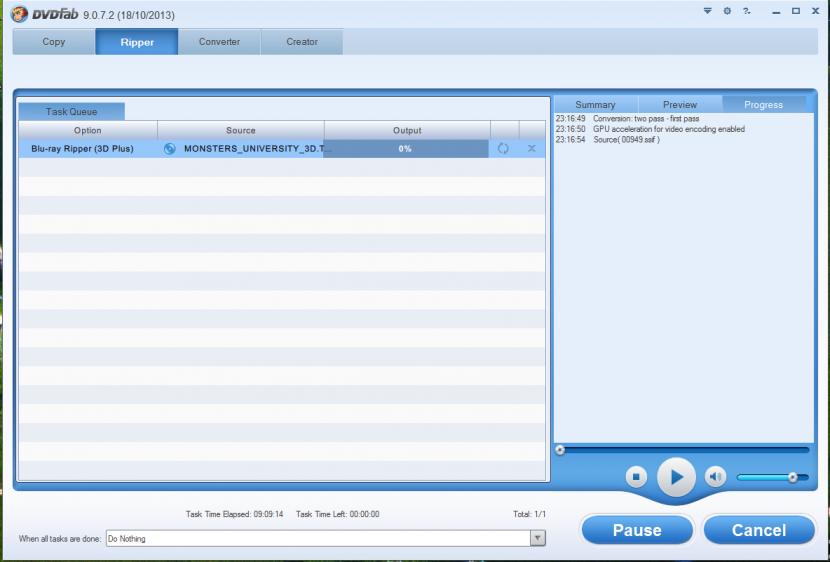Switch to the Copy tab
The width and height of the screenshot is (830, 562).
(54, 42)
